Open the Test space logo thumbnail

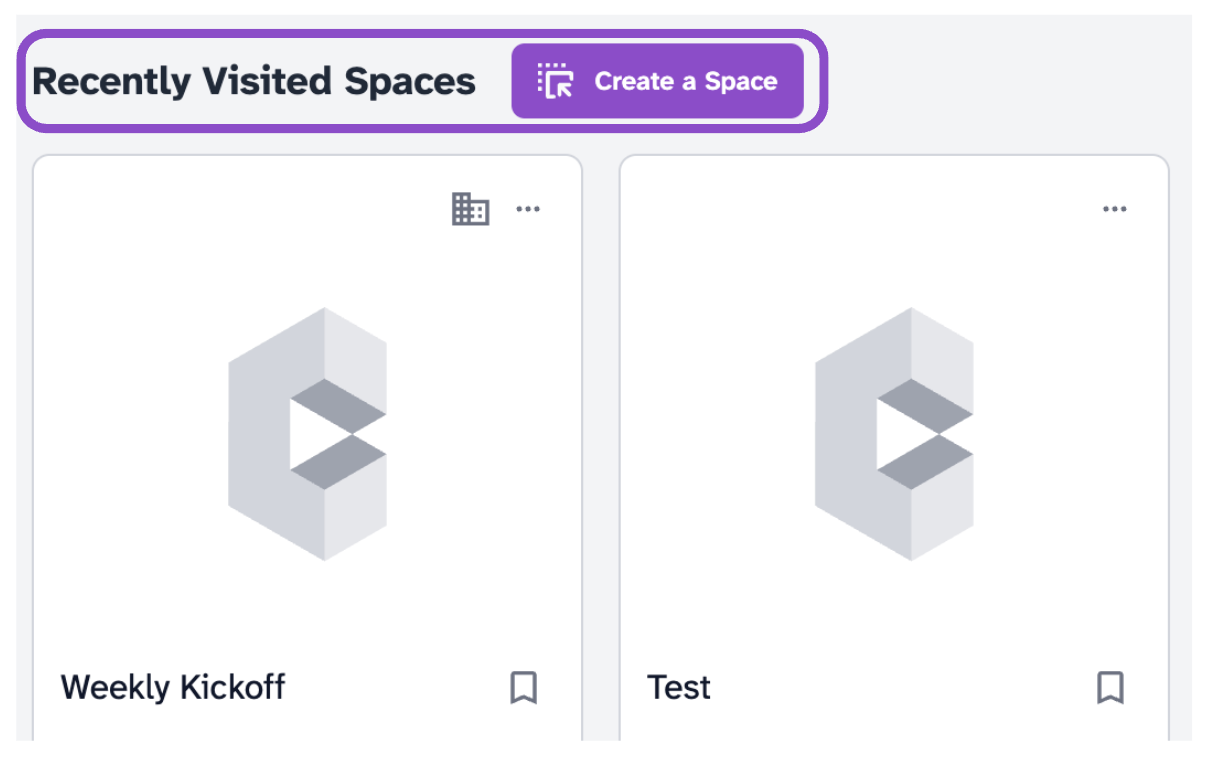point(894,434)
